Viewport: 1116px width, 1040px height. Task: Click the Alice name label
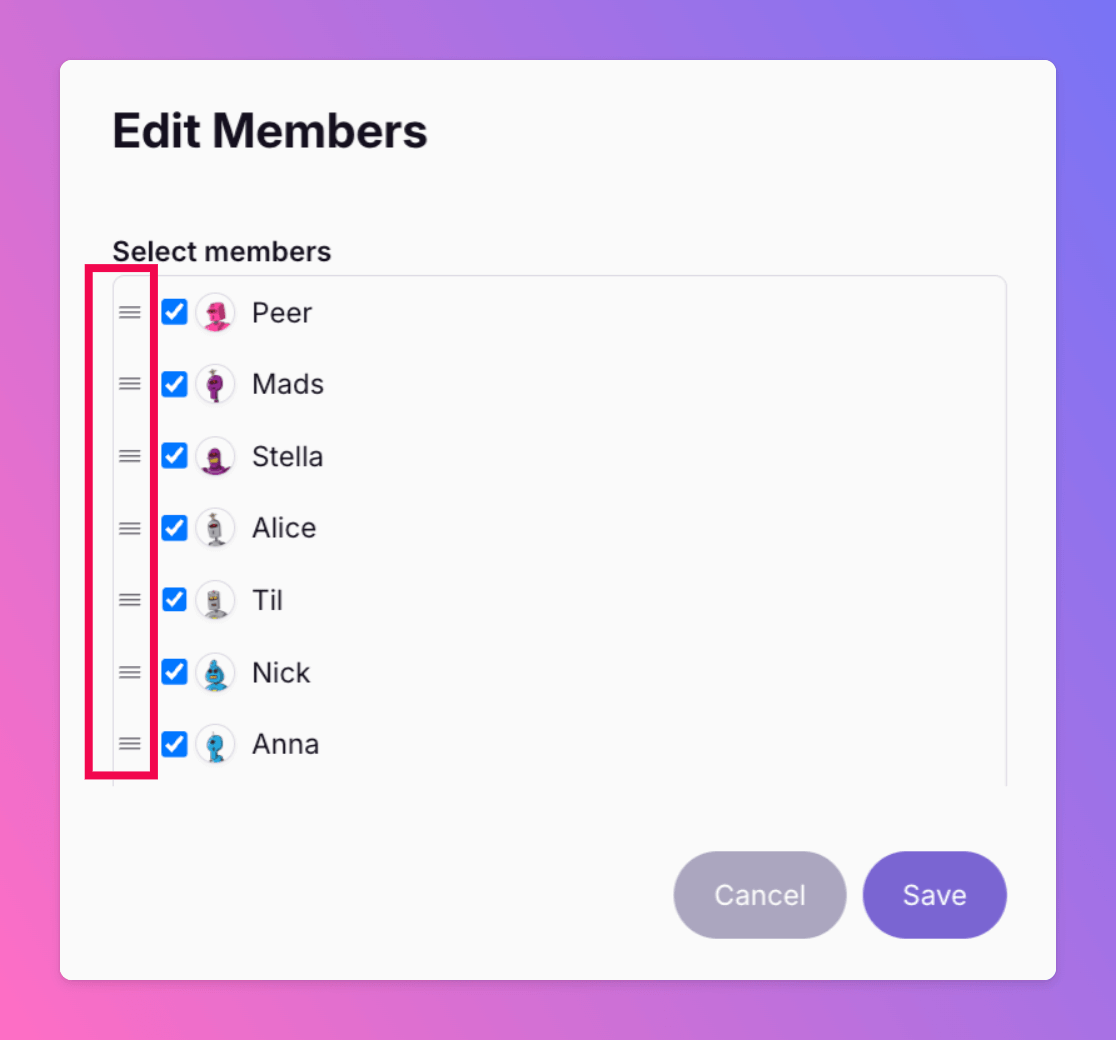[x=284, y=528]
